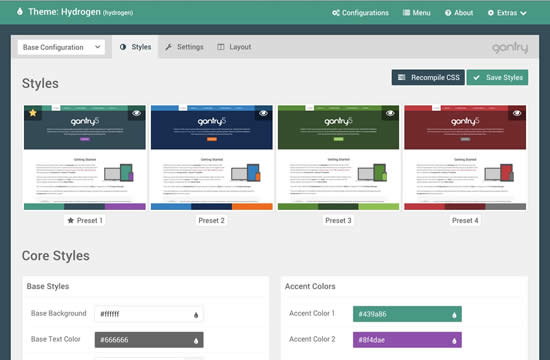
Task: Open color picker drop for Base Text Color
Action: point(196,340)
